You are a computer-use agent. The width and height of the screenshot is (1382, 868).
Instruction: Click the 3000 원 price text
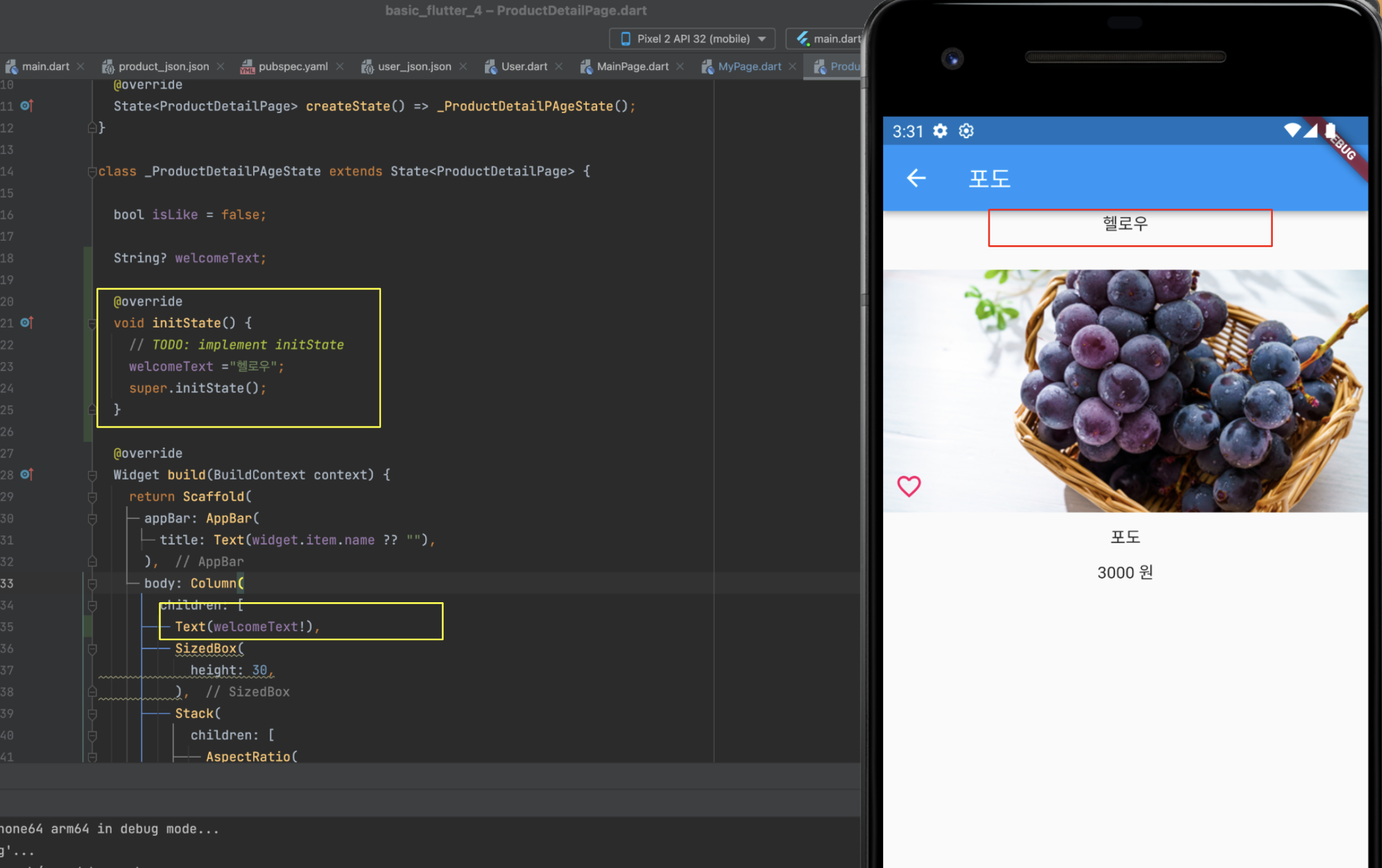coord(1124,572)
